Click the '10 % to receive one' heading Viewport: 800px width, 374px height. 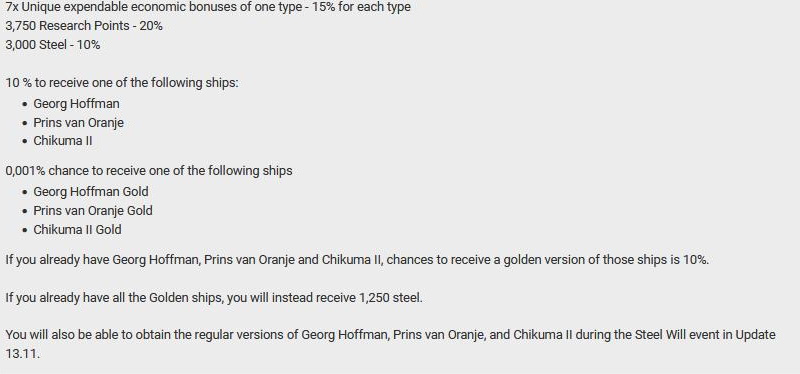click(x=122, y=83)
